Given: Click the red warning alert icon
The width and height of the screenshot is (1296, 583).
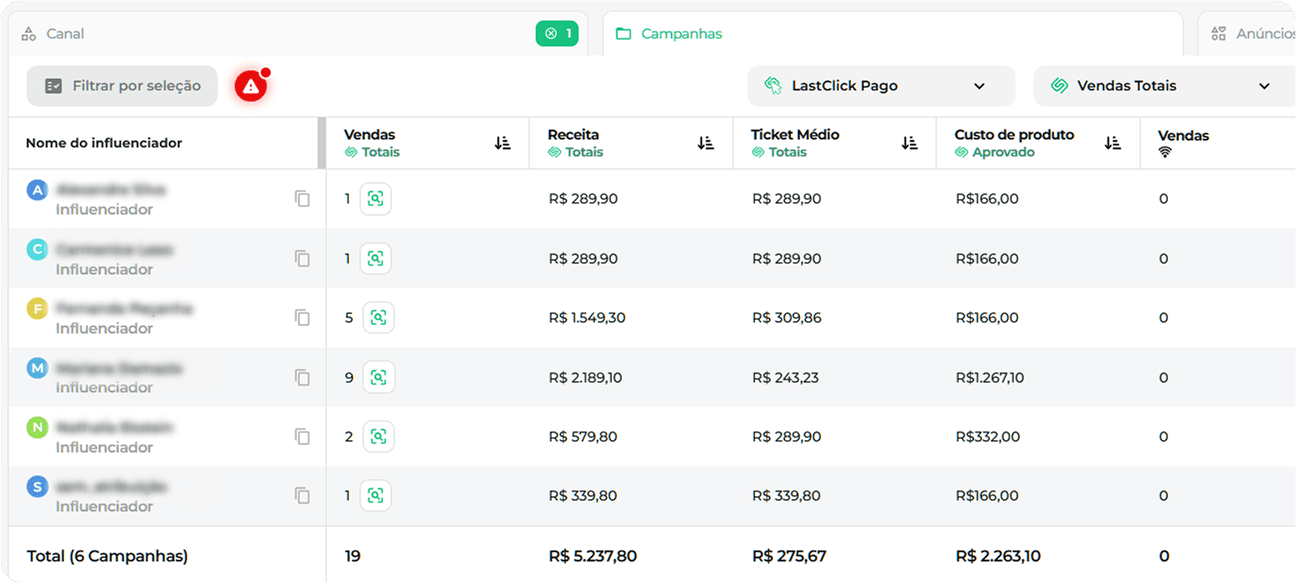Looking at the screenshot, I should (x=250, y=87).
